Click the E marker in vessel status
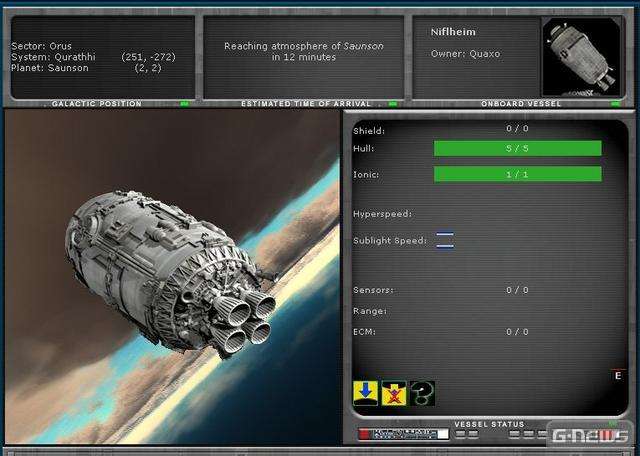The image size is (640, 456). (618, 375)
